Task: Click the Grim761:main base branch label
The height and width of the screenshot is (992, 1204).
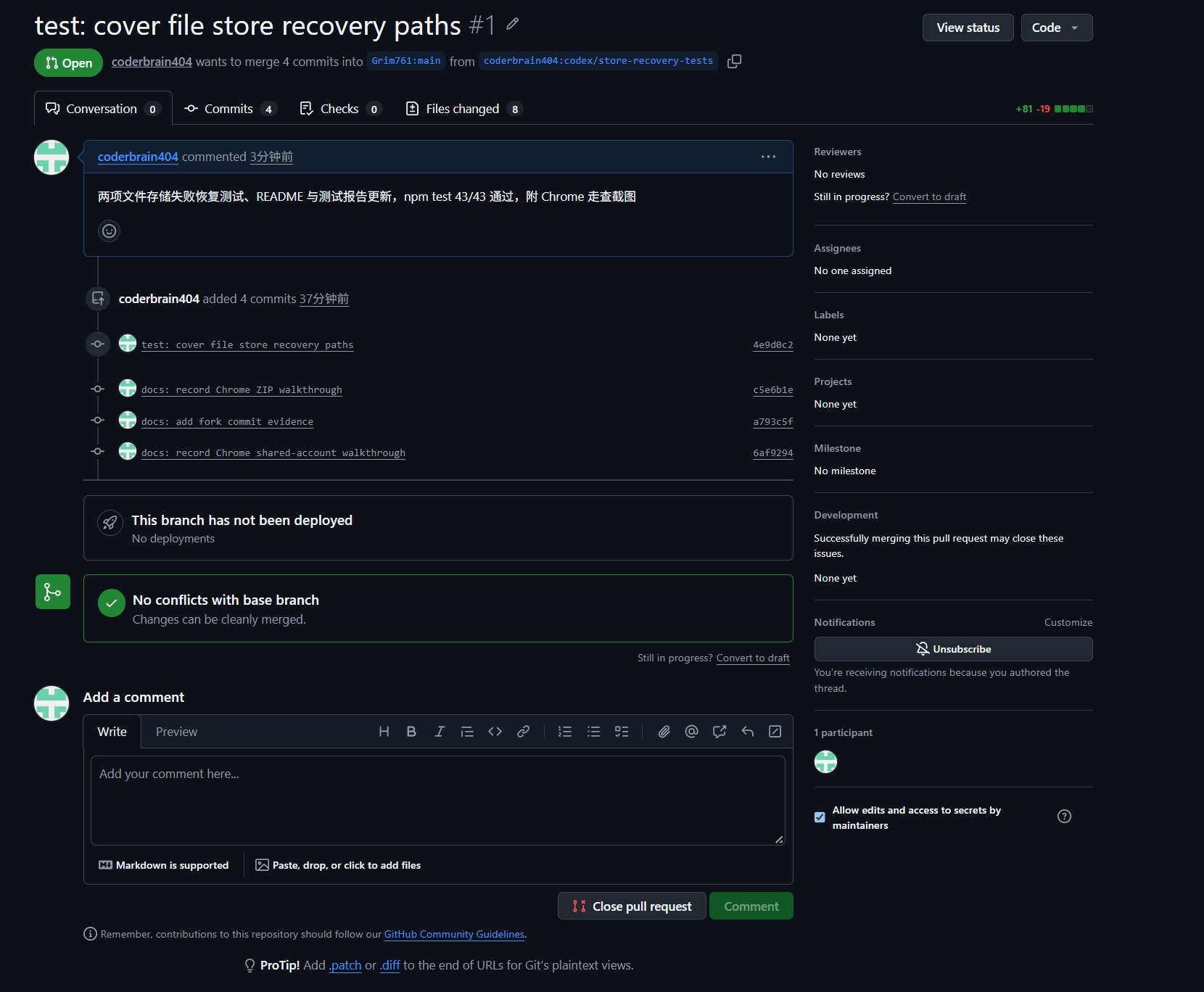Action: click(406, 61)
